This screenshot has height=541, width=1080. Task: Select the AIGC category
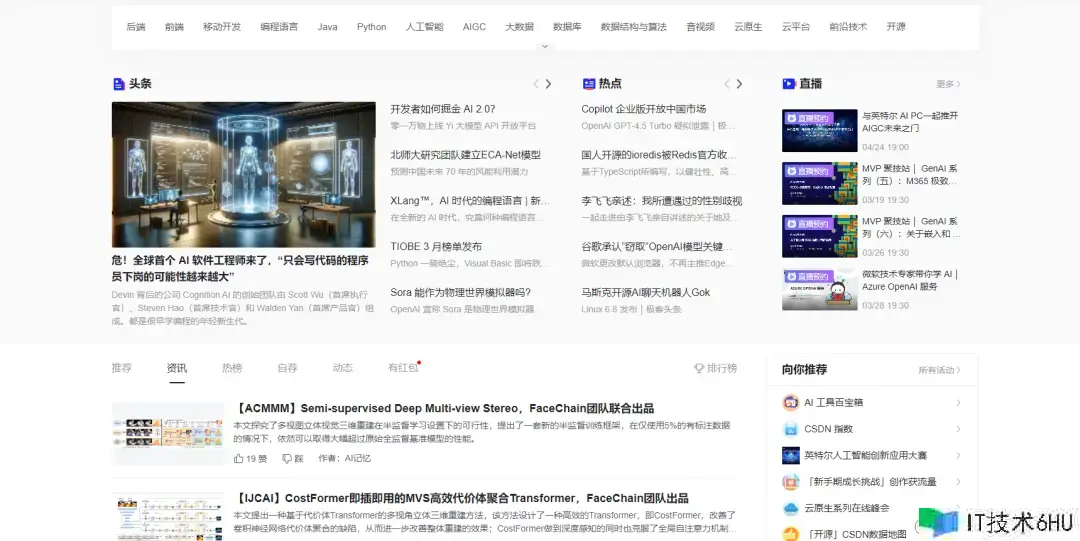474,27
